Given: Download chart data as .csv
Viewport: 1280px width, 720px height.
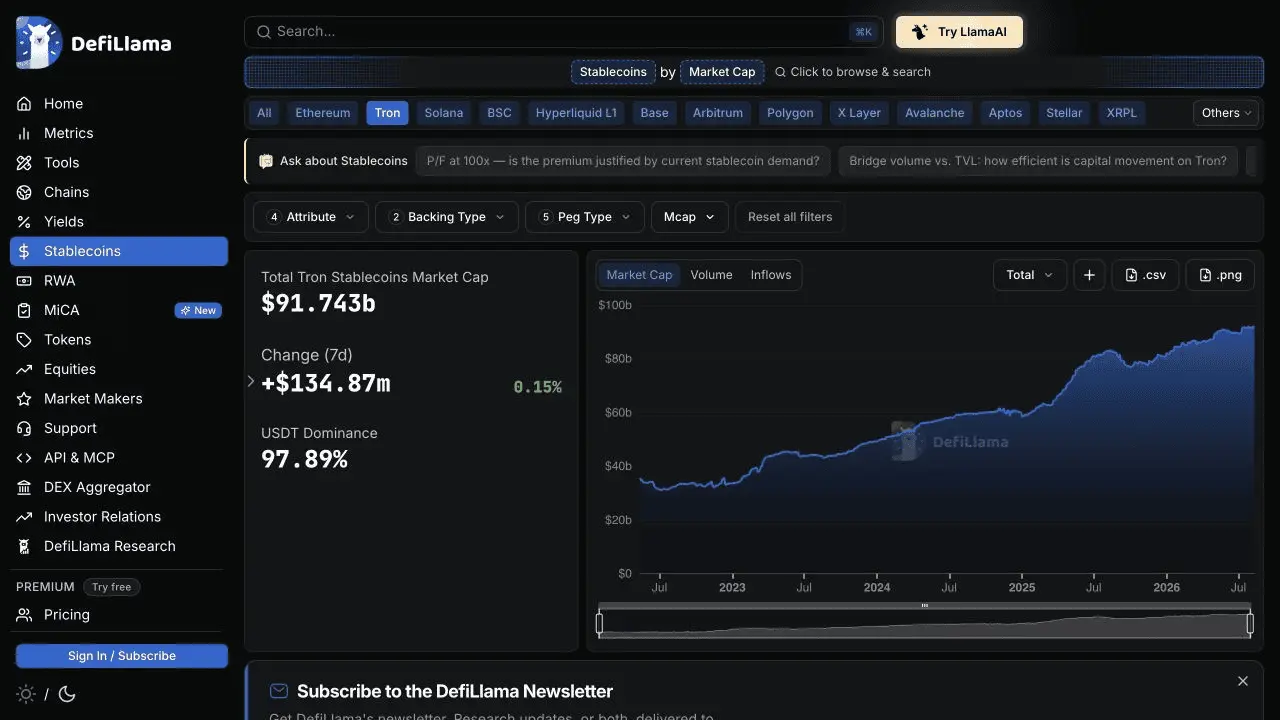Looking at the screenshot, I should (x=1145, y=275).
